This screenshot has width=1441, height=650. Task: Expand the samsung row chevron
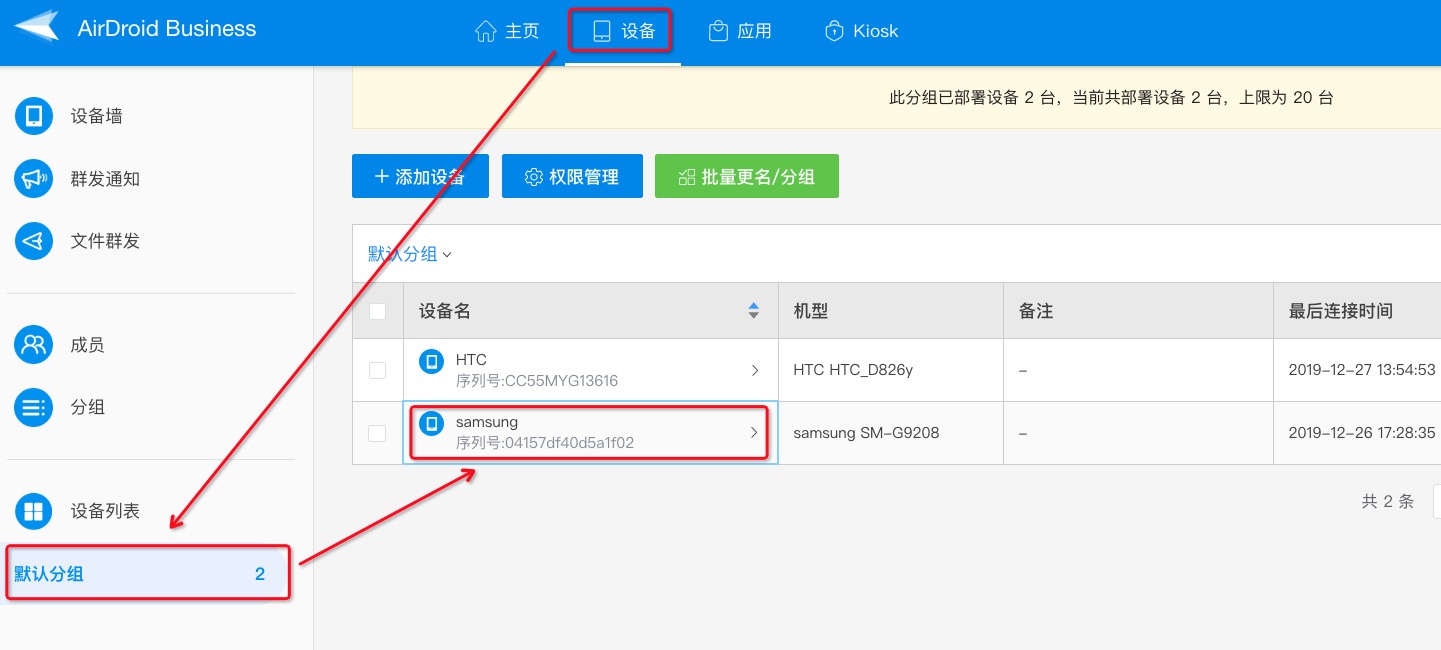tap(755, 433)
